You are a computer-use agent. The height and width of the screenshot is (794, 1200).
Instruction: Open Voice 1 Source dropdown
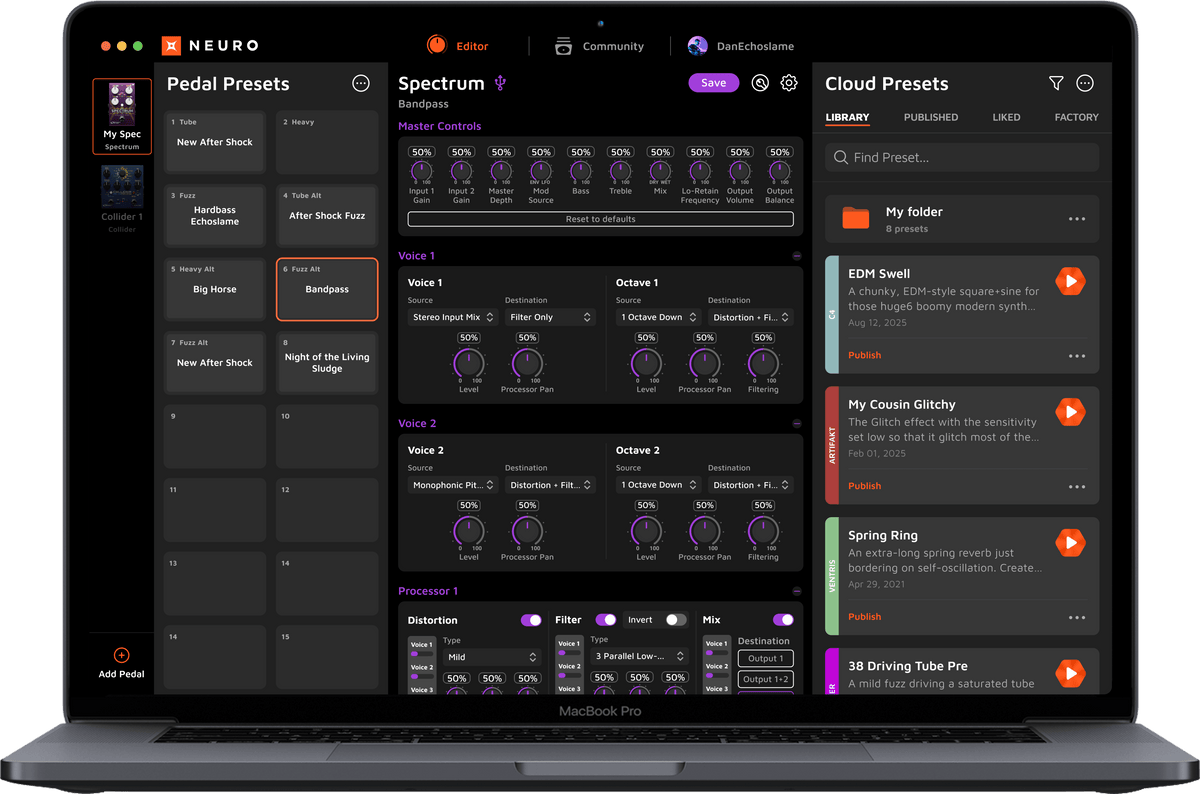point(454,317)
